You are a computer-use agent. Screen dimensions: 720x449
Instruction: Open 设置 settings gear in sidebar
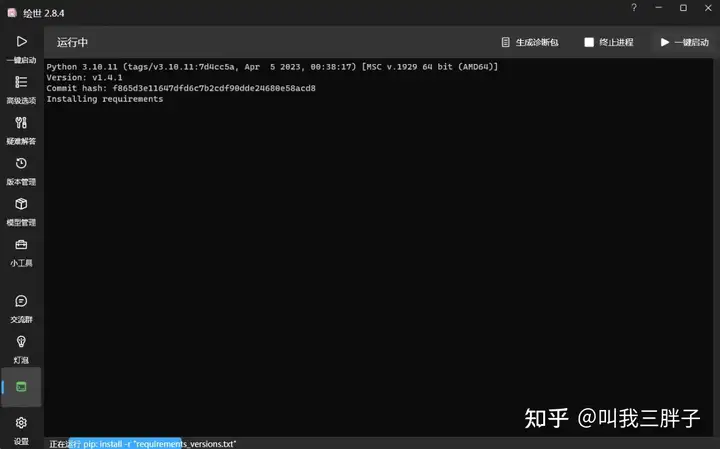[21, 431]
